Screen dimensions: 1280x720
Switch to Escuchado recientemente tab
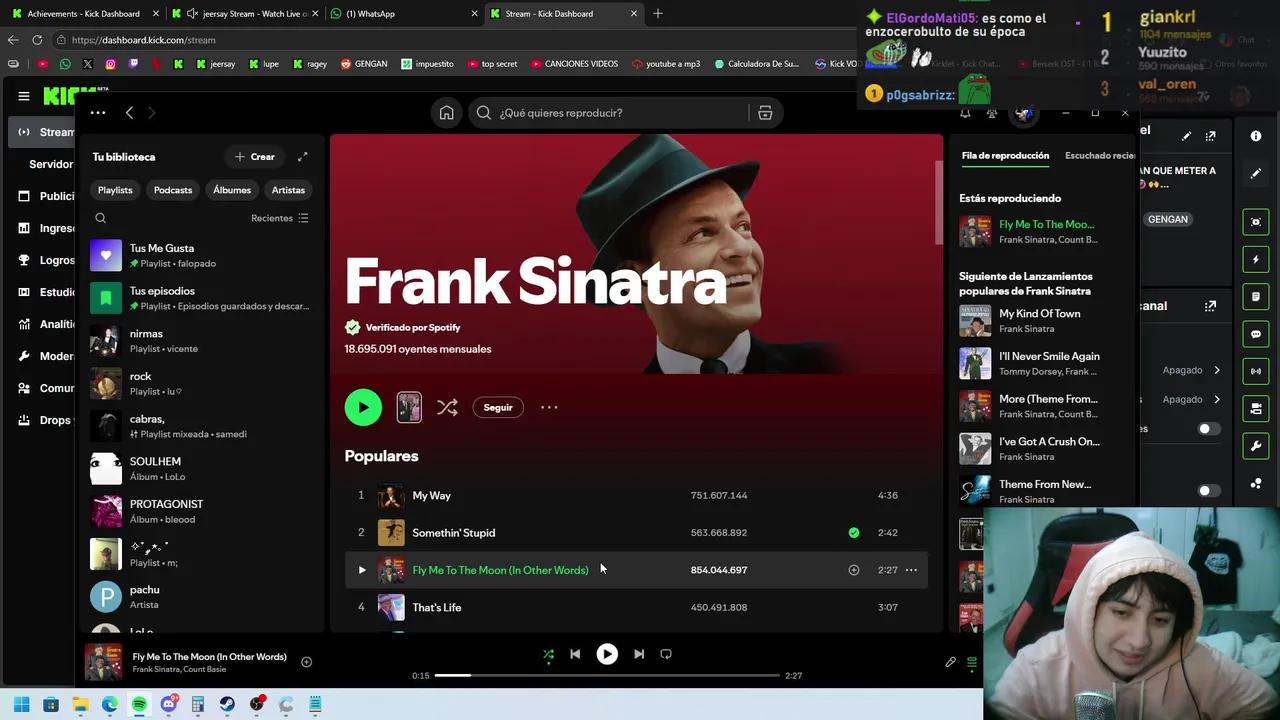[1100, 156]
